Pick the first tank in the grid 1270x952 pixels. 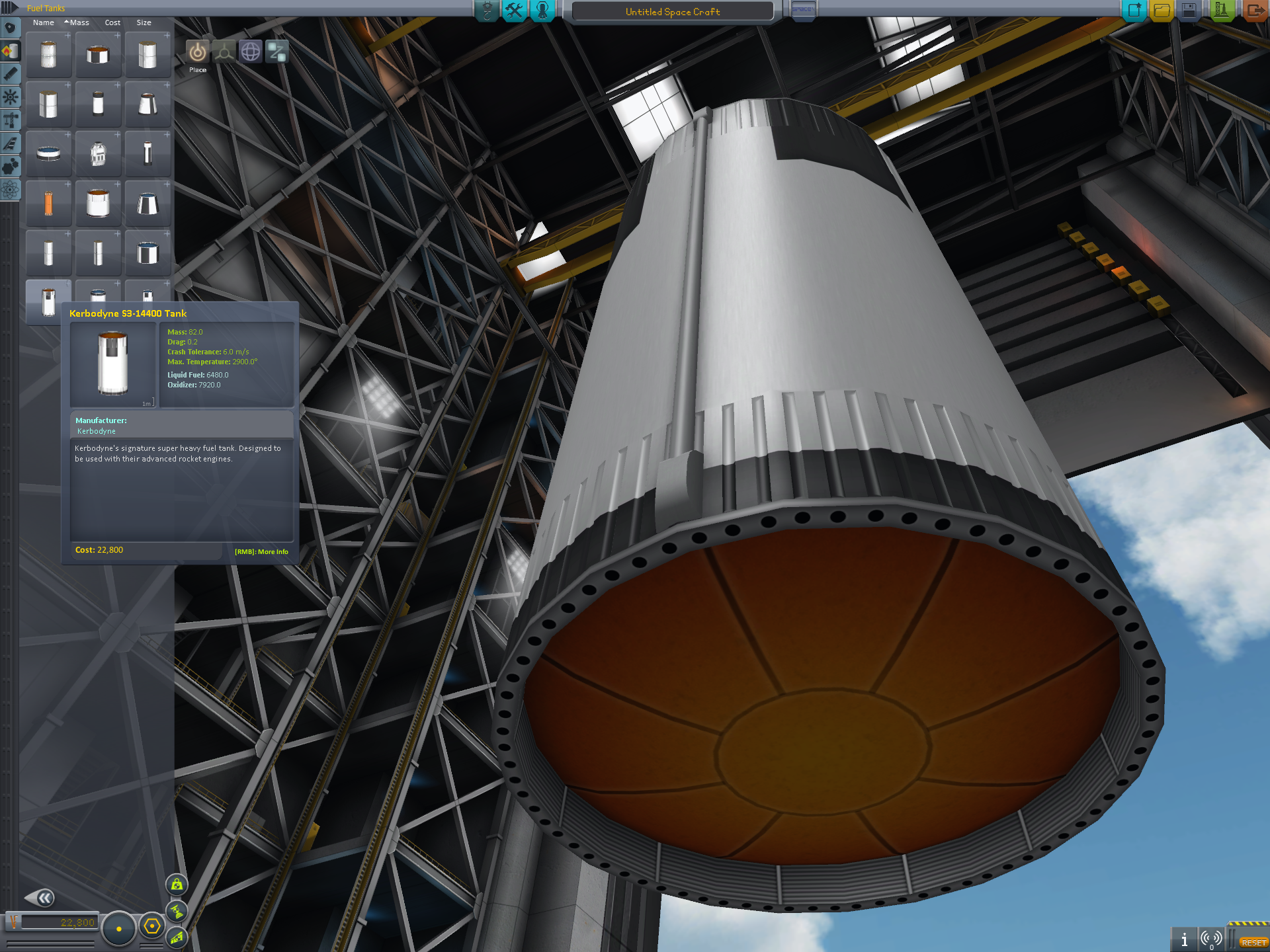tap(48, 54)
